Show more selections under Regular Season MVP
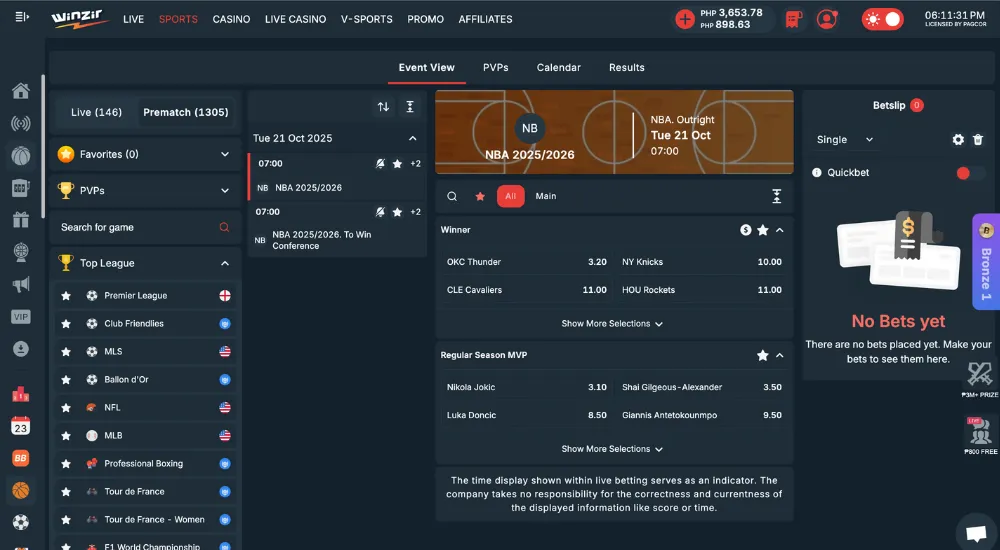This screenshot has height=550, width=1000. click(x=612, y=449)
